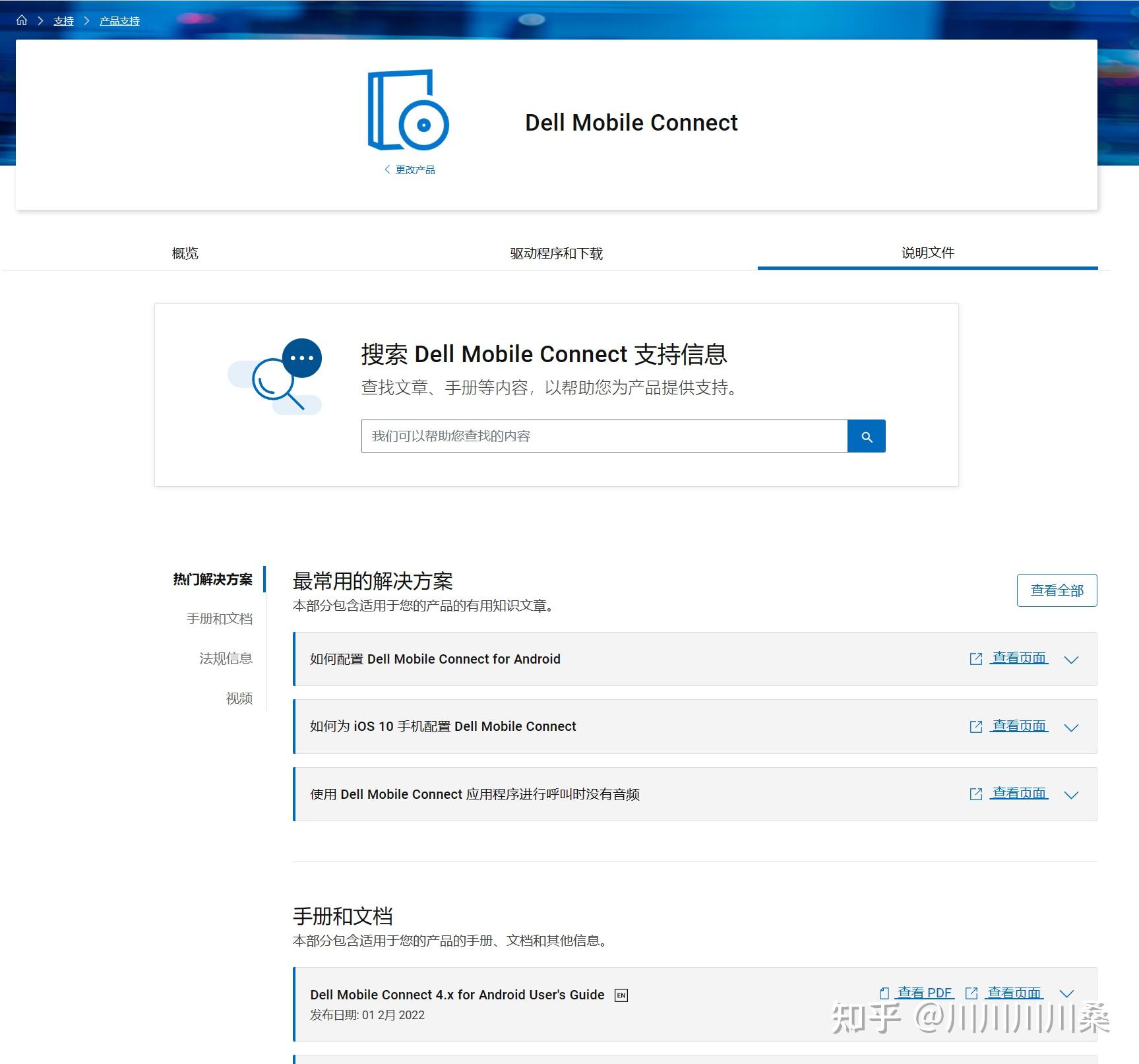Click the home icon in breadcrumb
This screenshot has height=1064, width=1139.
pos(22,20)
